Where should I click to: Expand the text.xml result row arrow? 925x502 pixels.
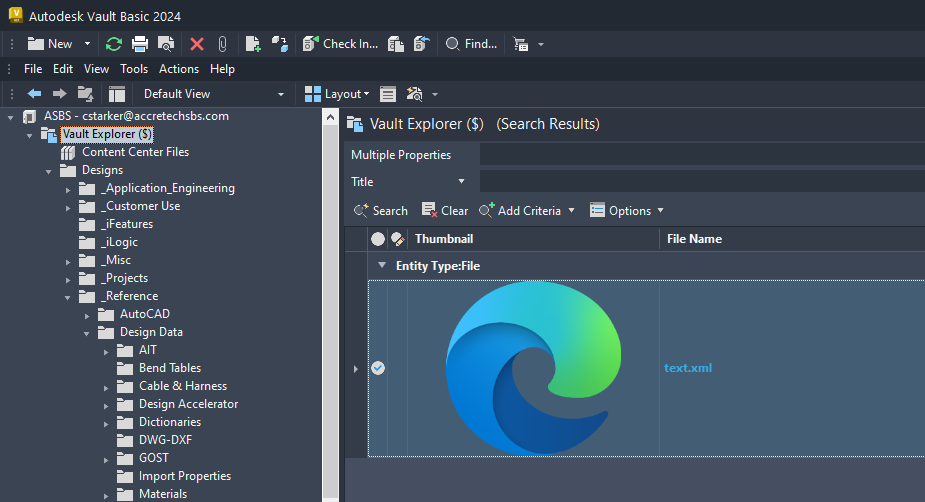[356, 369]
